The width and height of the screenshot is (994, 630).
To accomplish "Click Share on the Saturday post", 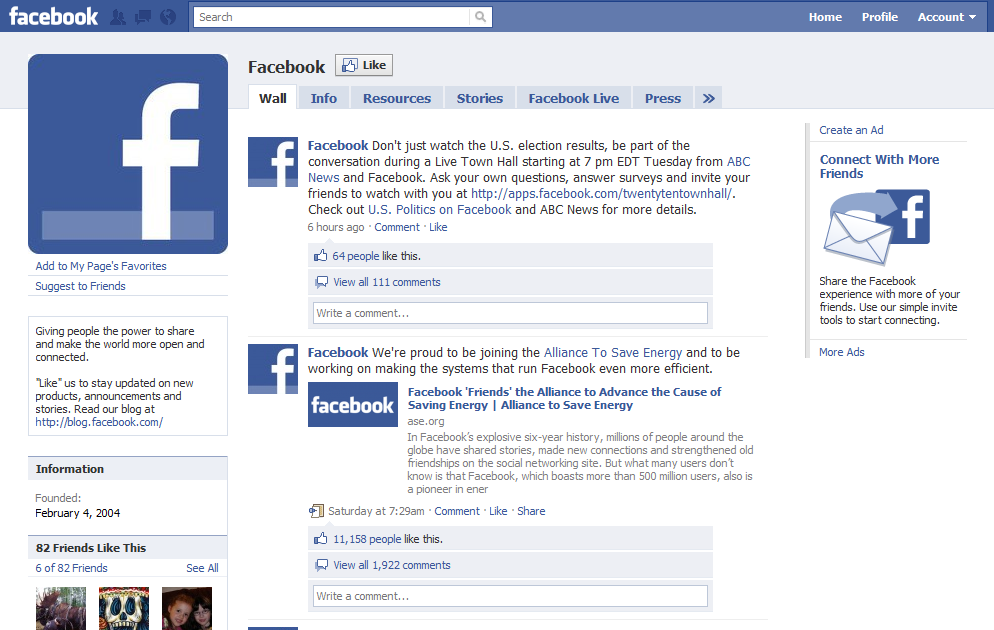I will point(531,511).
